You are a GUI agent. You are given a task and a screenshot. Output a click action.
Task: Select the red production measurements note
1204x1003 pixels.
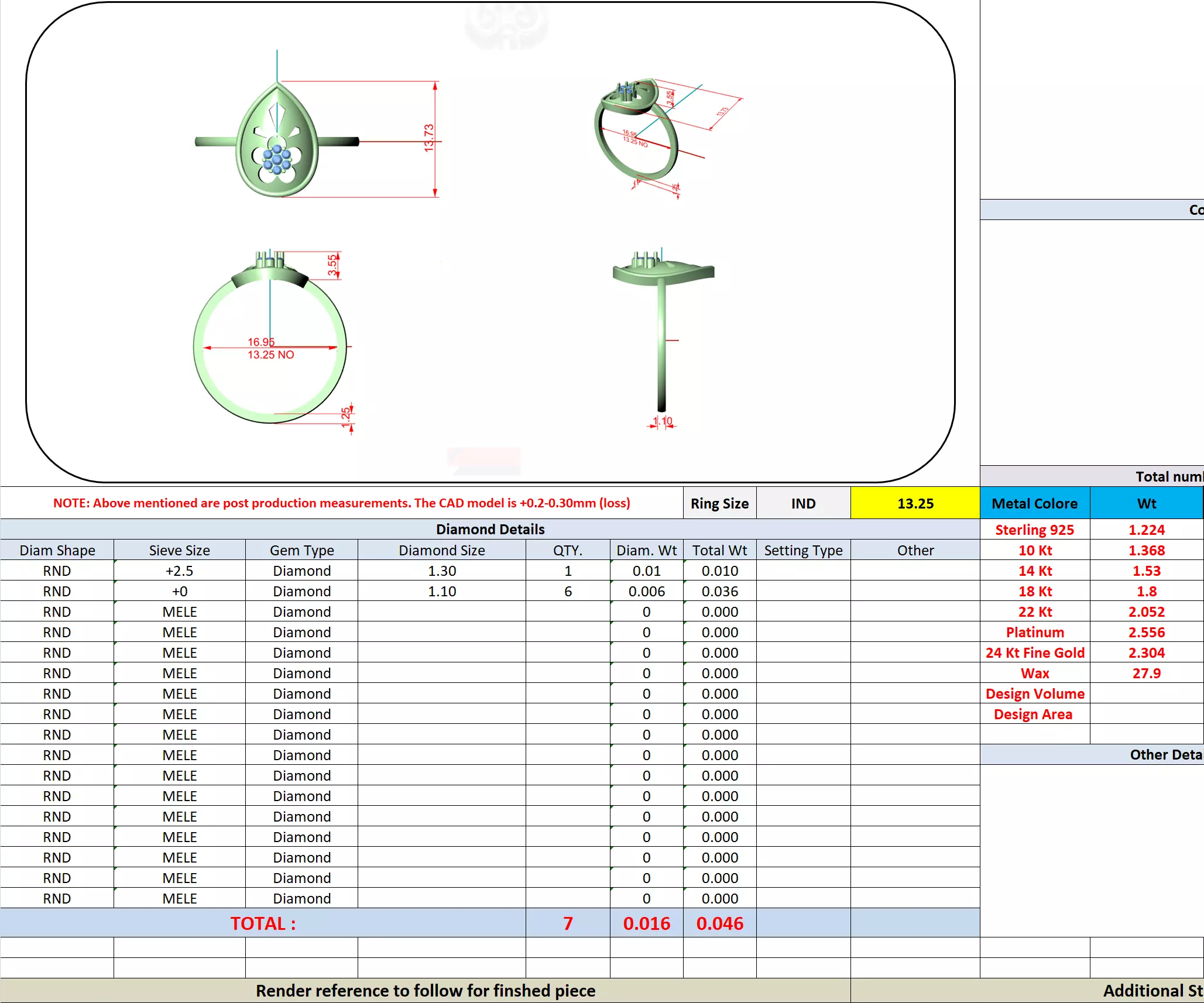coord(341,503)
